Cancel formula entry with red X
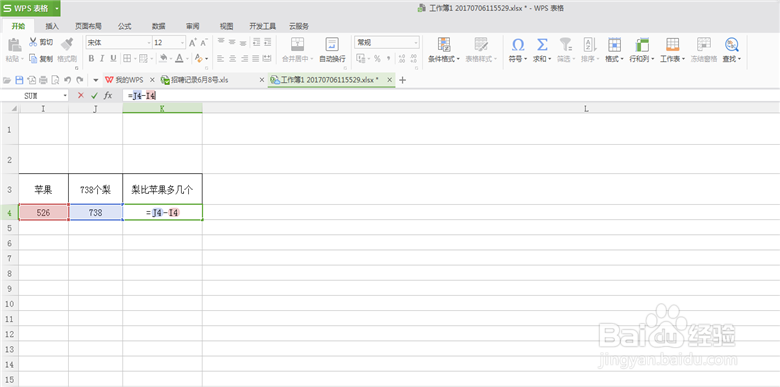Screen dimensions: 780x387 click(81, 96)
